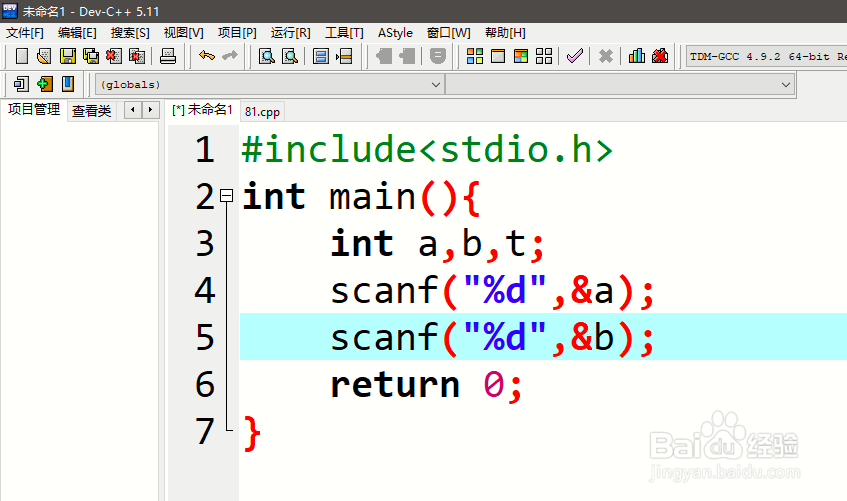Click the closing brace on line 7
This screenshot has width=847, height=501.
[252, 432]
